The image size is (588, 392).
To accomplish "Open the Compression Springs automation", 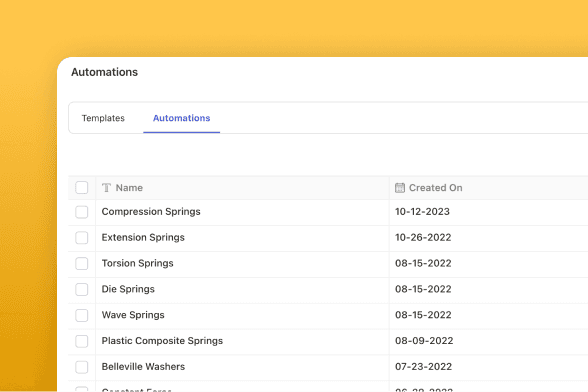I will (x=151, y=212).
